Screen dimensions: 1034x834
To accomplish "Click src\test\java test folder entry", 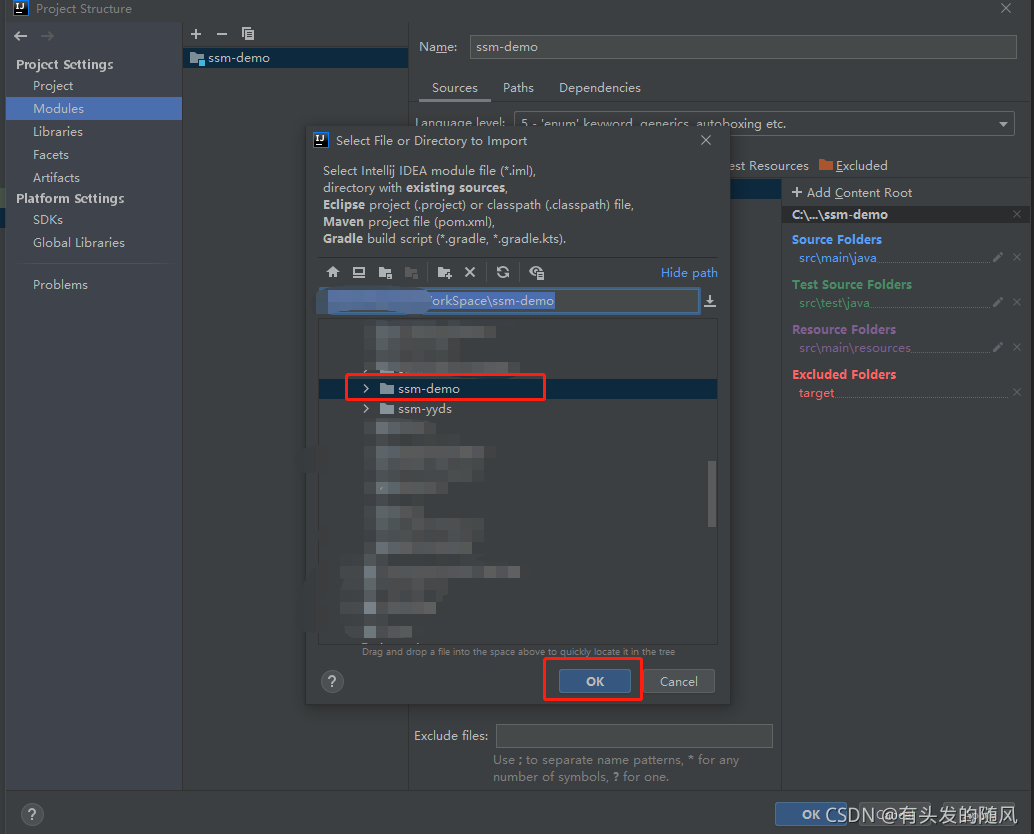I will tap(834, 303).
